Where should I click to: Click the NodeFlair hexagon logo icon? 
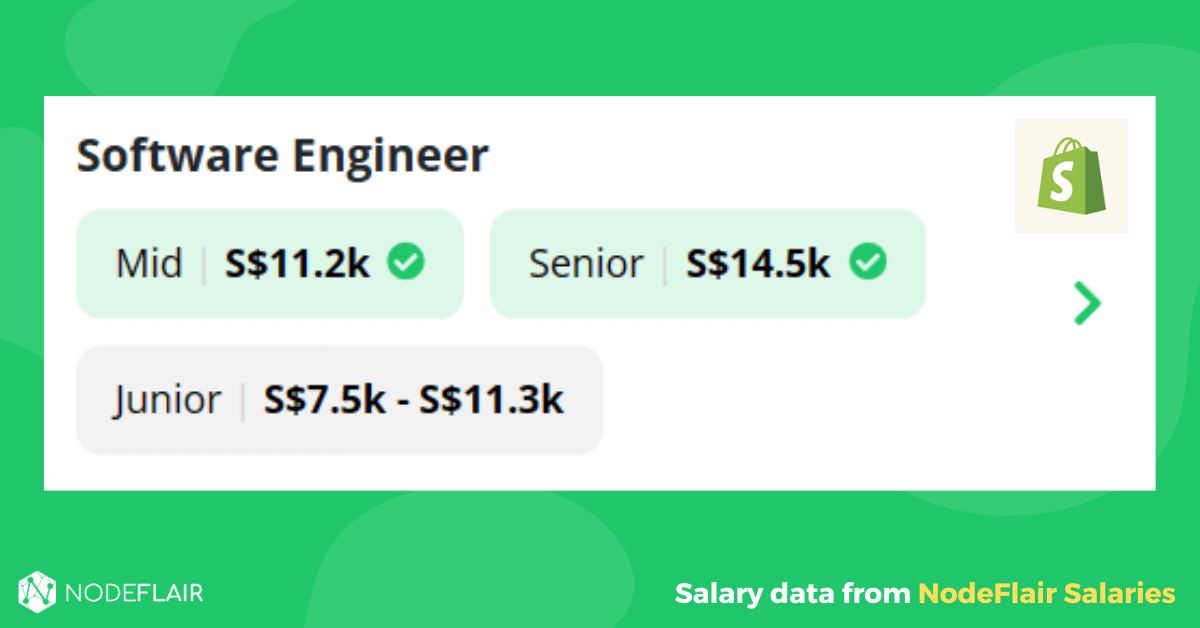(36, 592)
